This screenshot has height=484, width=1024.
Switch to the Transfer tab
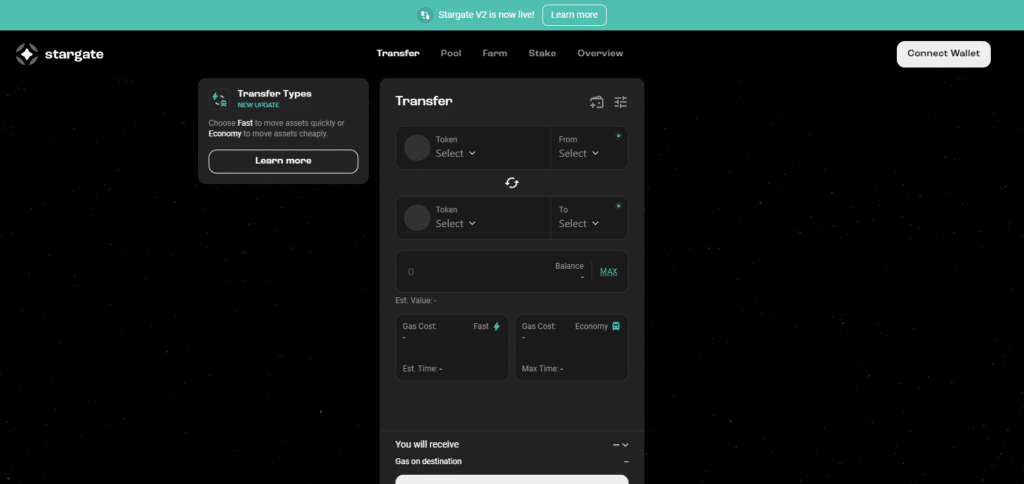pyautogui.click(x=398, y=54)
